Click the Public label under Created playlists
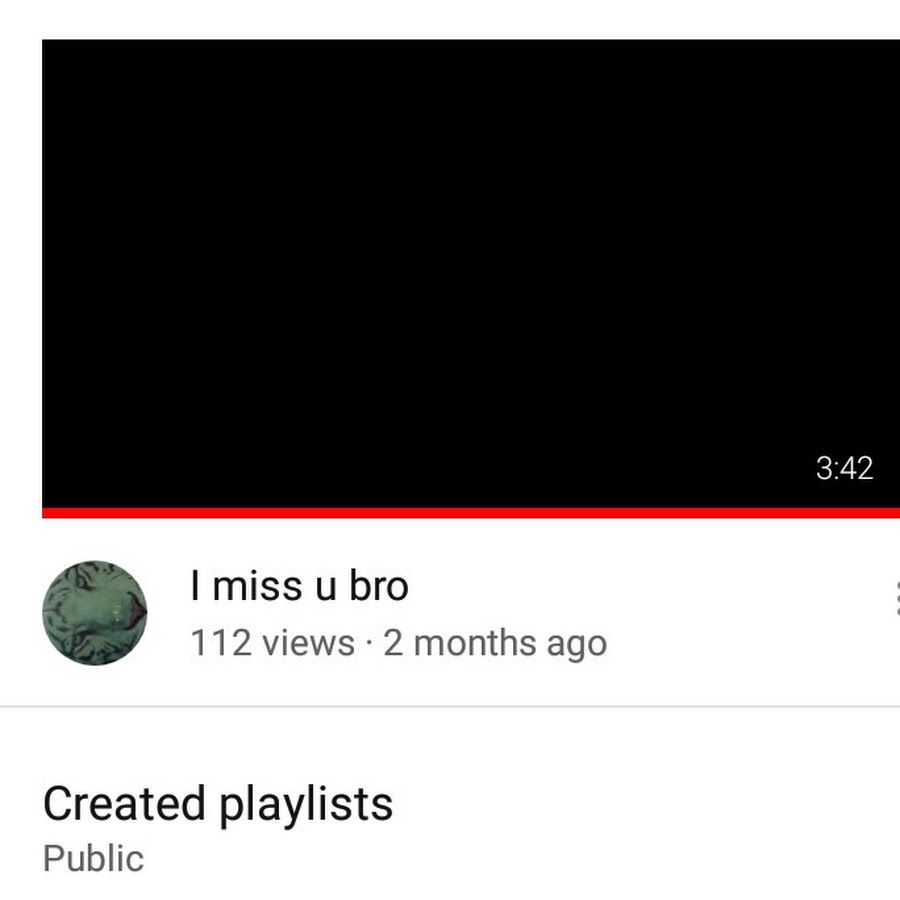Viewport: 900px width, 900px height. 93,859
